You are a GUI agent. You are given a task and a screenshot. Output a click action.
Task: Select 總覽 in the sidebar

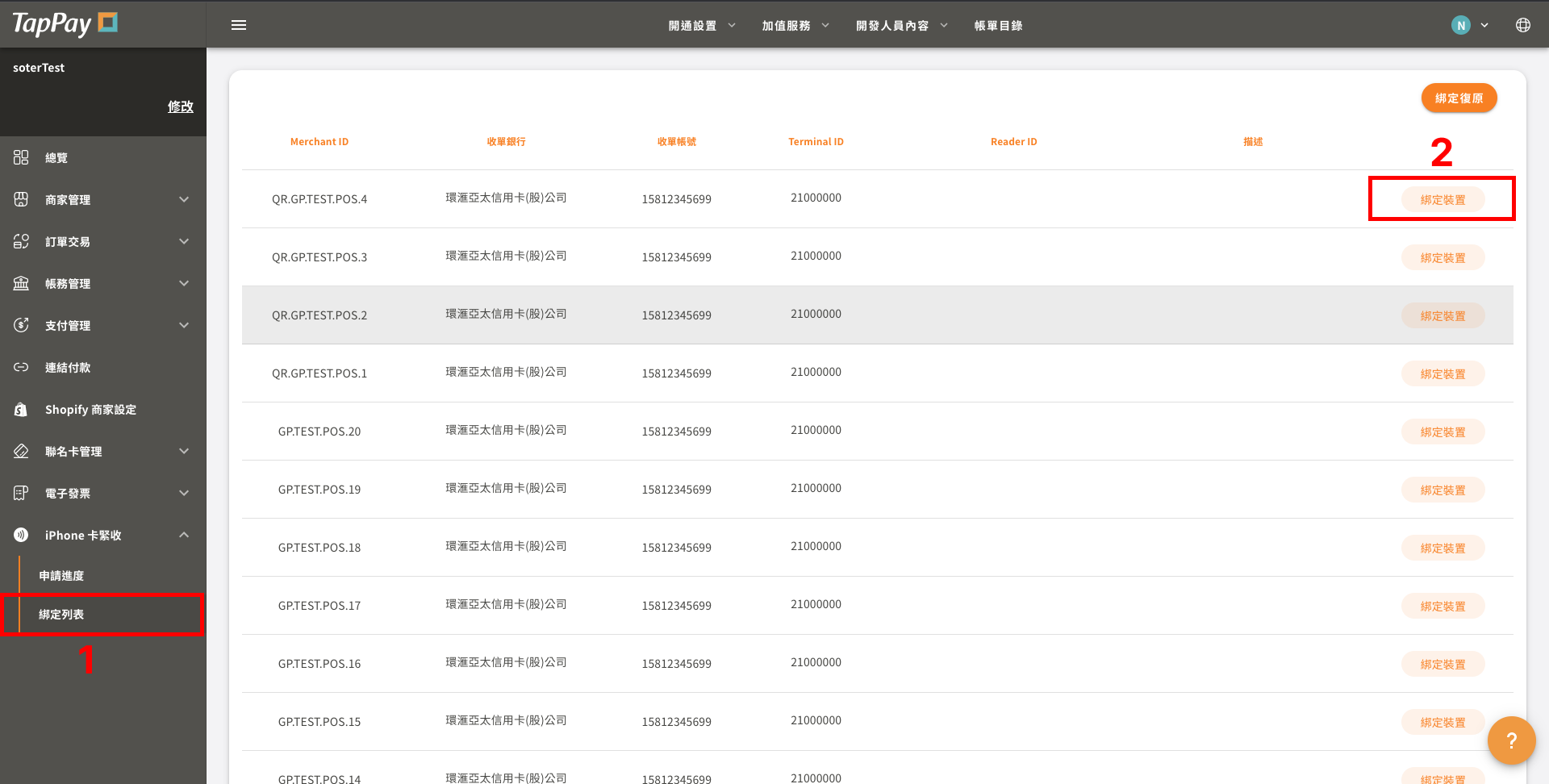(103, 157)
